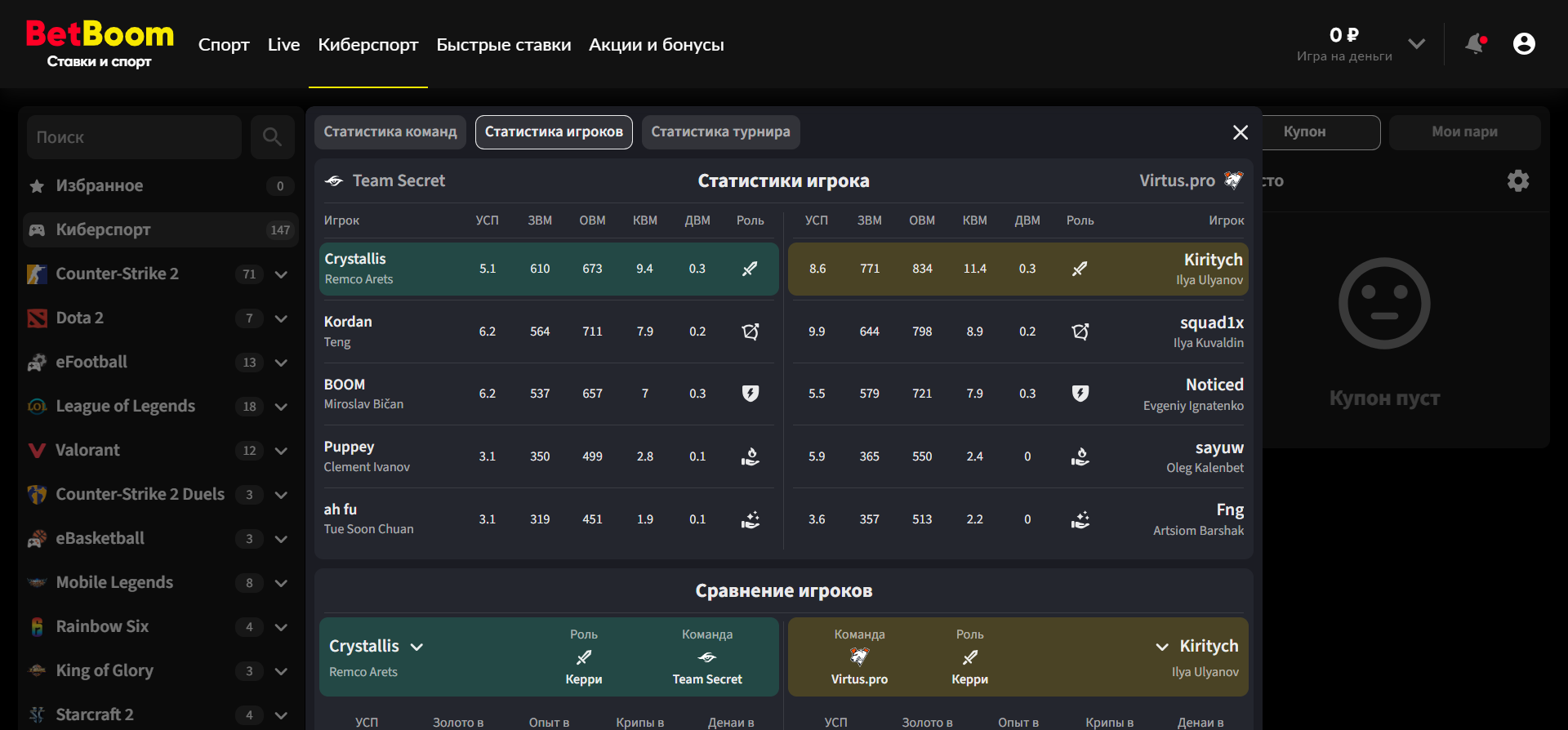Open the Crystallis player comparison dropdown
This screenshot has width=1568, height=730.
[x=416, y=647]
